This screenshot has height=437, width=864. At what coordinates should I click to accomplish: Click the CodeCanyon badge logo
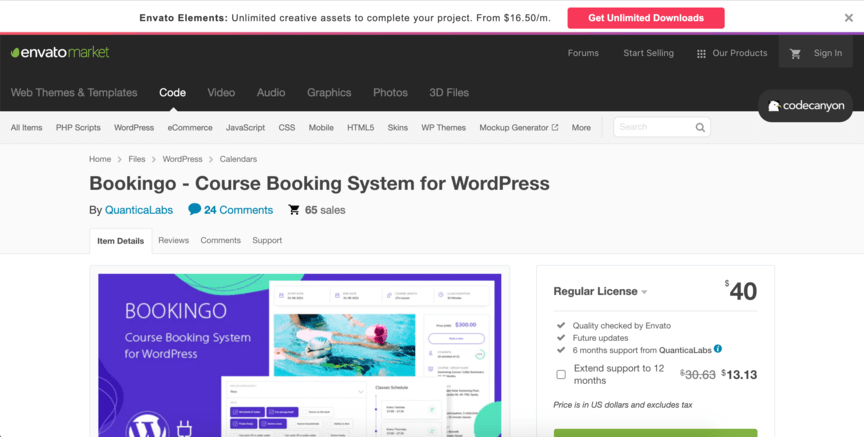(x=806, y=106)
